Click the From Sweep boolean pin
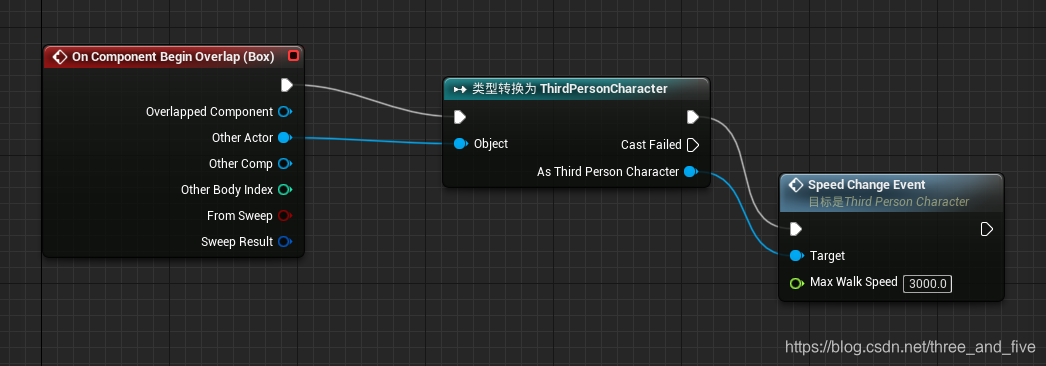Screen dimensions: 1046x366 coord(285,215)
